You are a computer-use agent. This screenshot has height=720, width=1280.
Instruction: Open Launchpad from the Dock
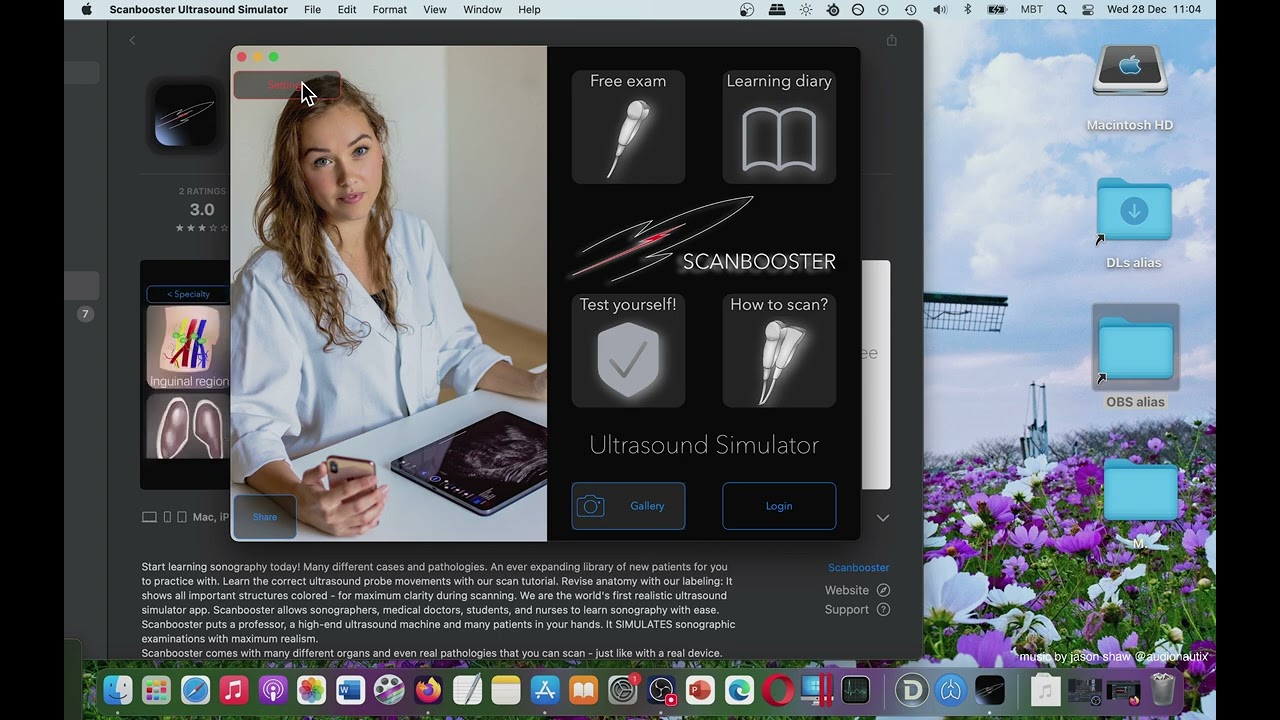click(156, 690)
